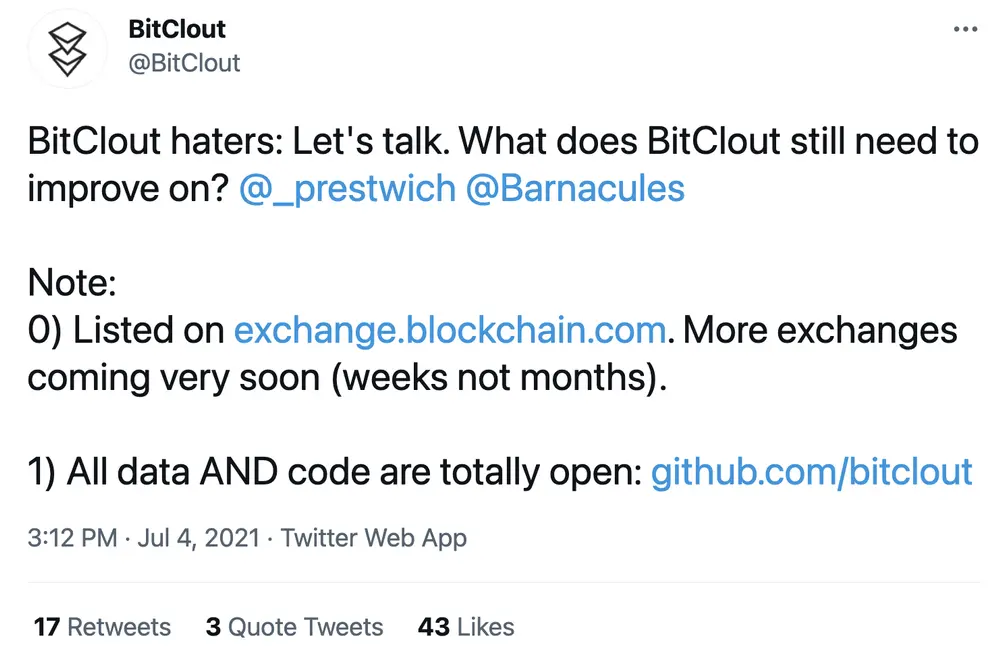
Task: Click the BitClout display name
Action: 177,29
